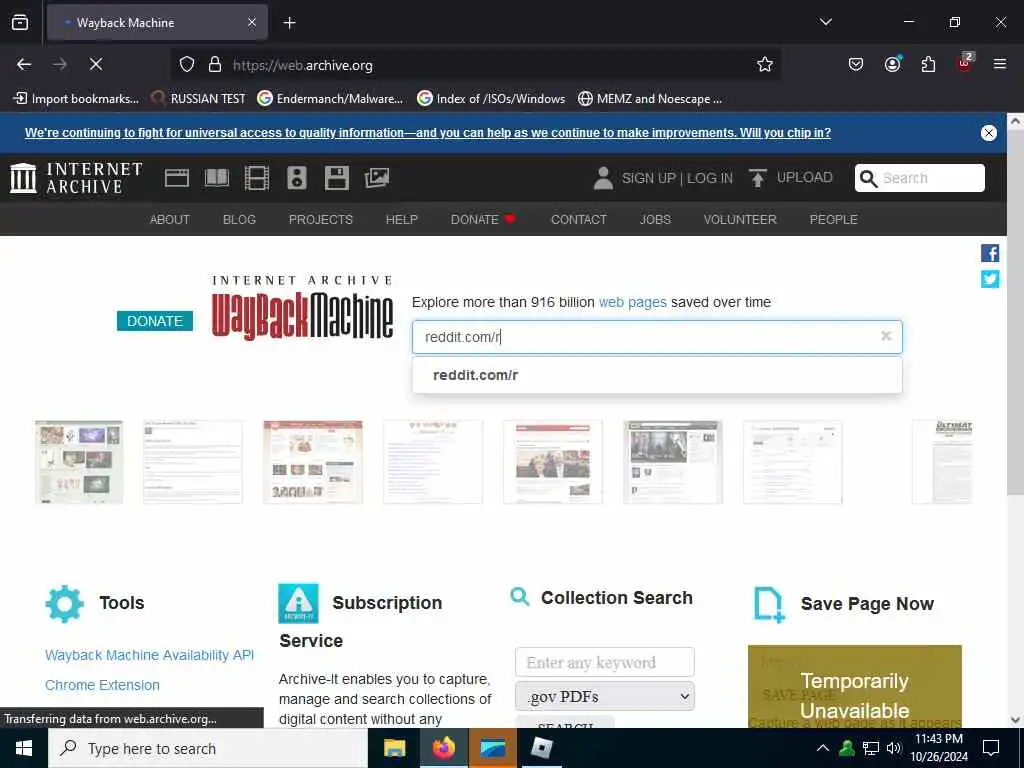Open the Chrome Extension link
The height and width of the screenshot is (768, 1024).
tap(103, 685)
